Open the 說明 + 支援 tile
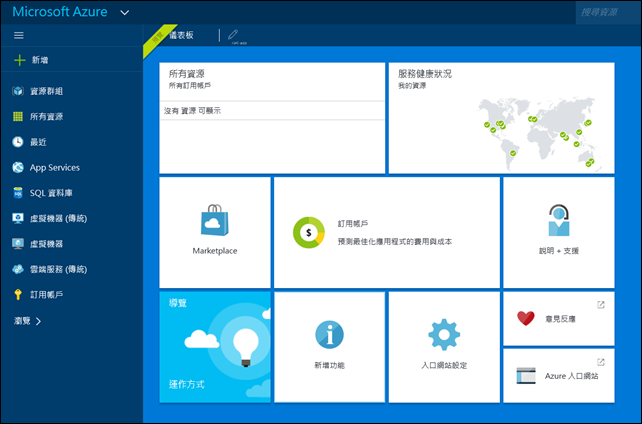This screenshot has height=424, width=642. (x=558, y=232)
